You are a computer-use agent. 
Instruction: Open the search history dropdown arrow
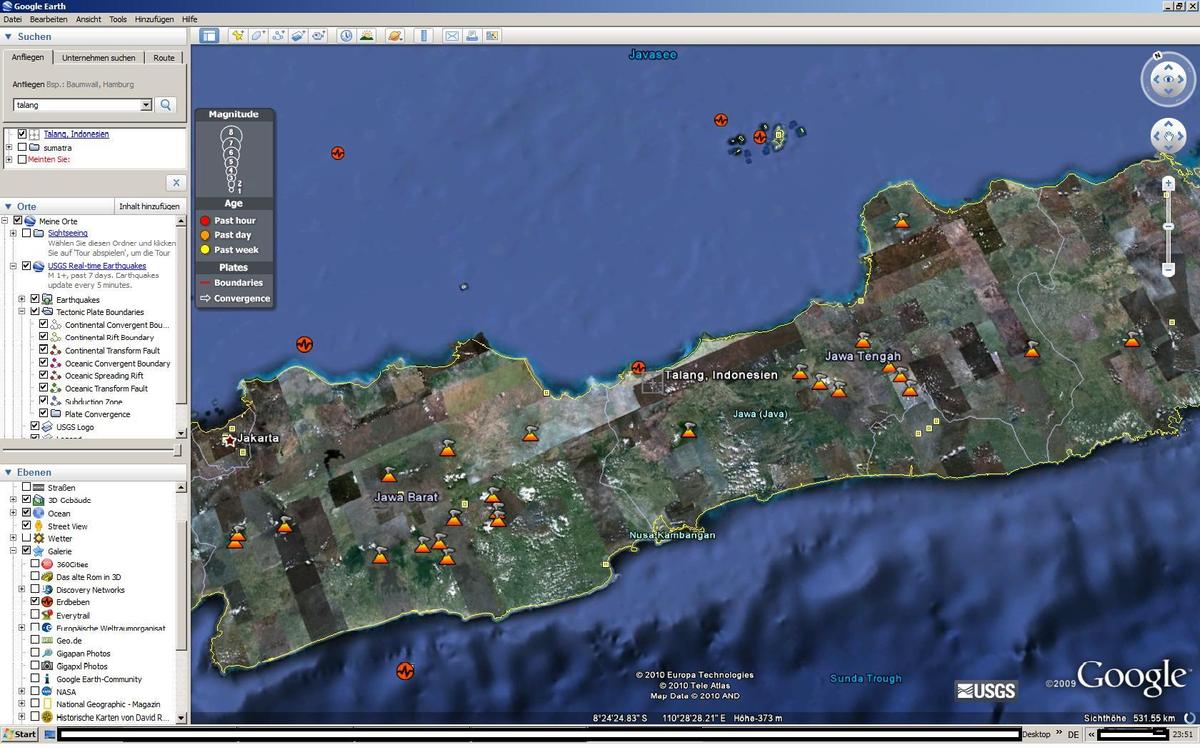[x=146, y=105]
